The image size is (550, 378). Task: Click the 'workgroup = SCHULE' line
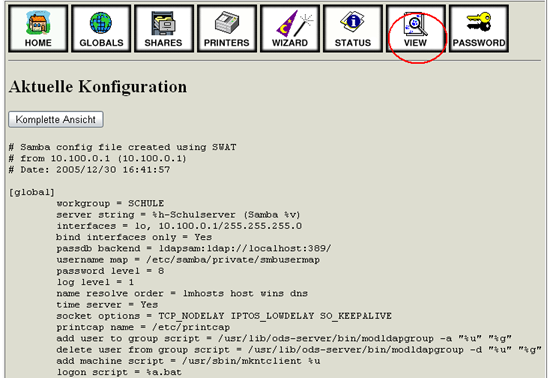click(110, 203)
